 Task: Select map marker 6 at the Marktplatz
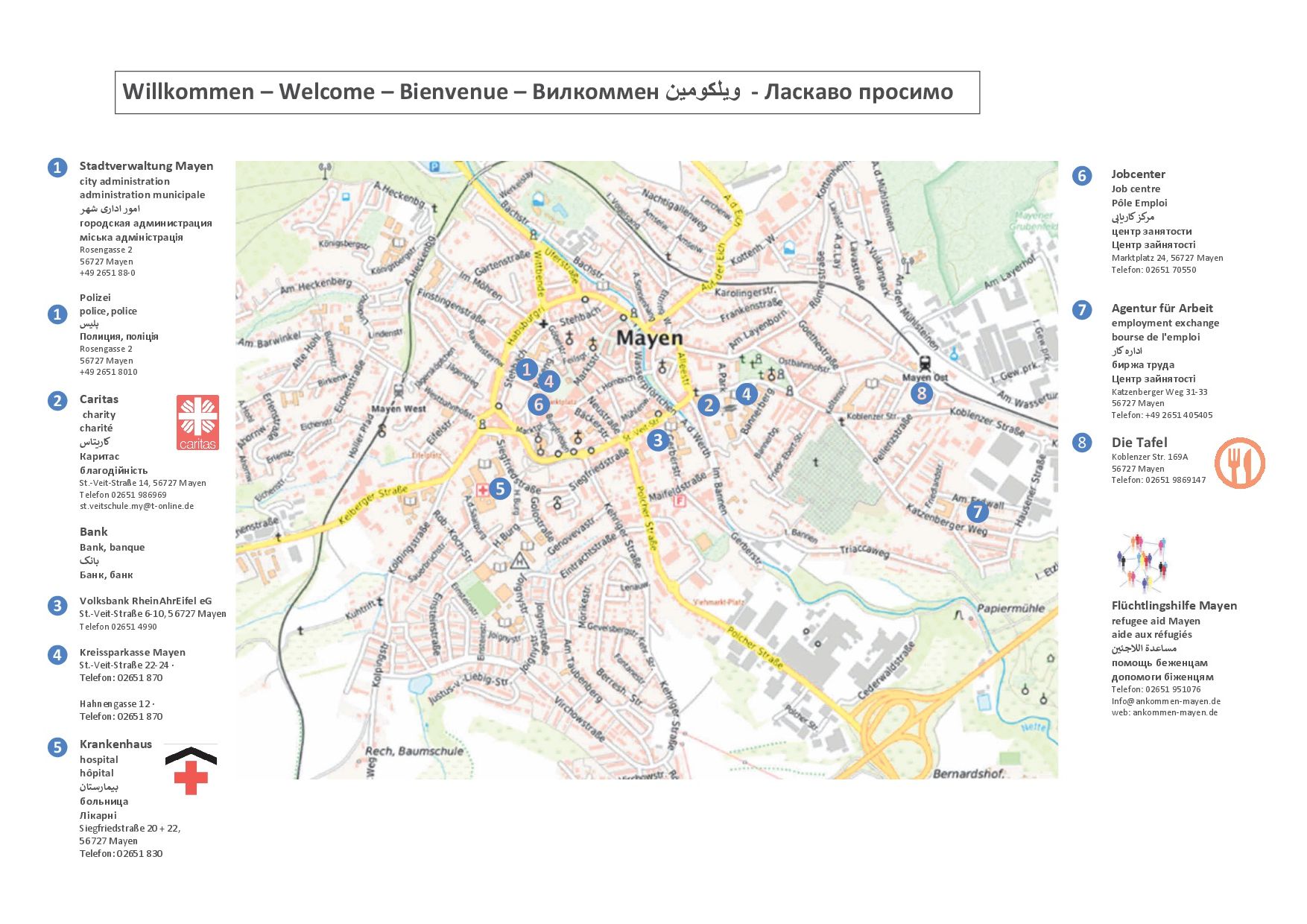click(x=538, y=405)
